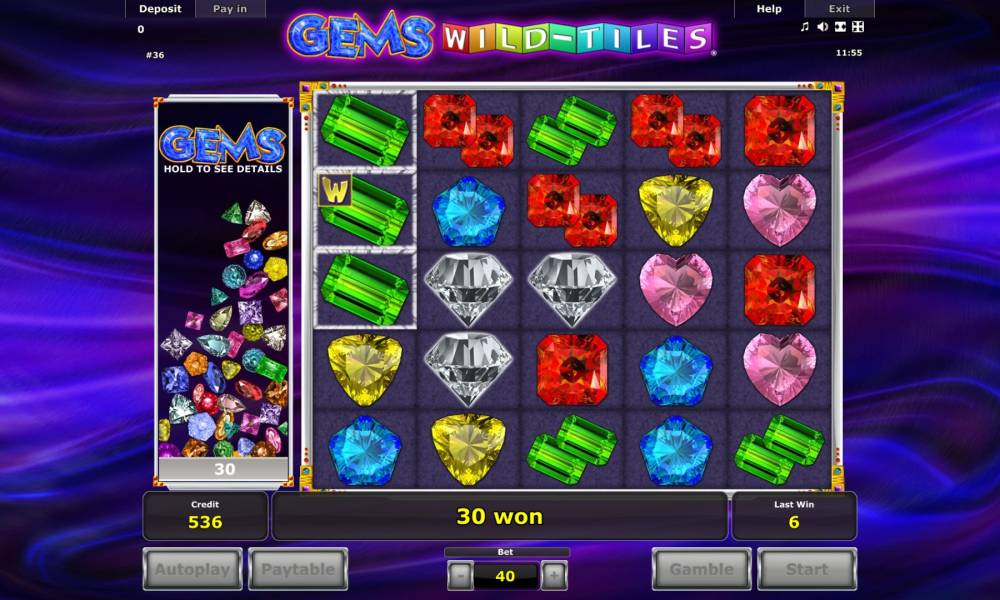Viewport: 1000px width, 600px height.
Task: Click Exit to leave the game
Action: tap(839, 9)
